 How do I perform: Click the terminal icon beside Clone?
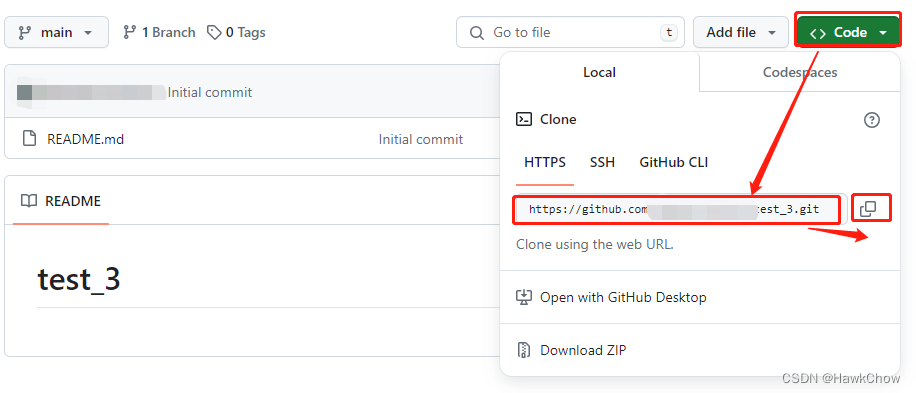pos(524,120)
